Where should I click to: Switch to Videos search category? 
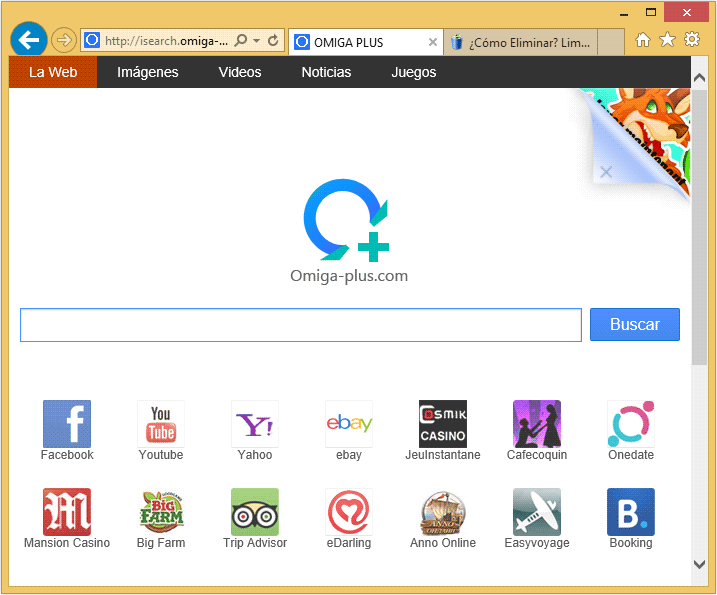pos(240,72)
